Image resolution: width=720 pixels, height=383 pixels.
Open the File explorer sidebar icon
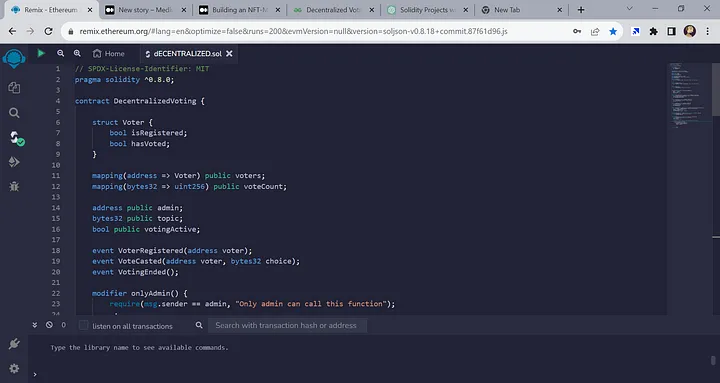click(x=14, y=88)
